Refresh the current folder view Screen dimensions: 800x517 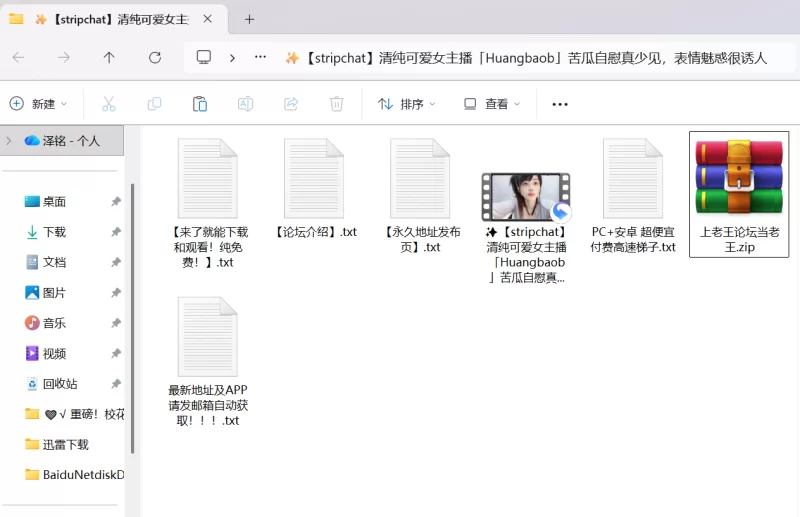point(155,58)
